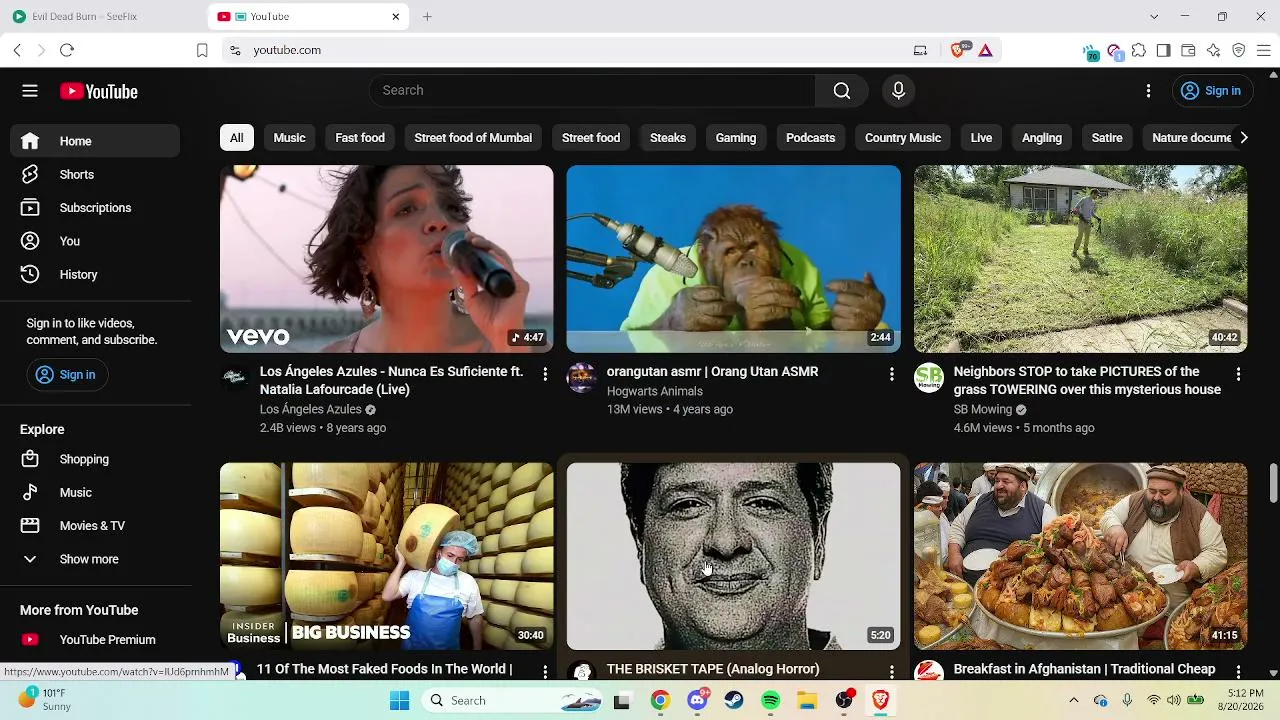This screenshot has width=1280, height=720.
Task: Open Music under Explore
Action: pyautogui.click(x=95, y=493)
